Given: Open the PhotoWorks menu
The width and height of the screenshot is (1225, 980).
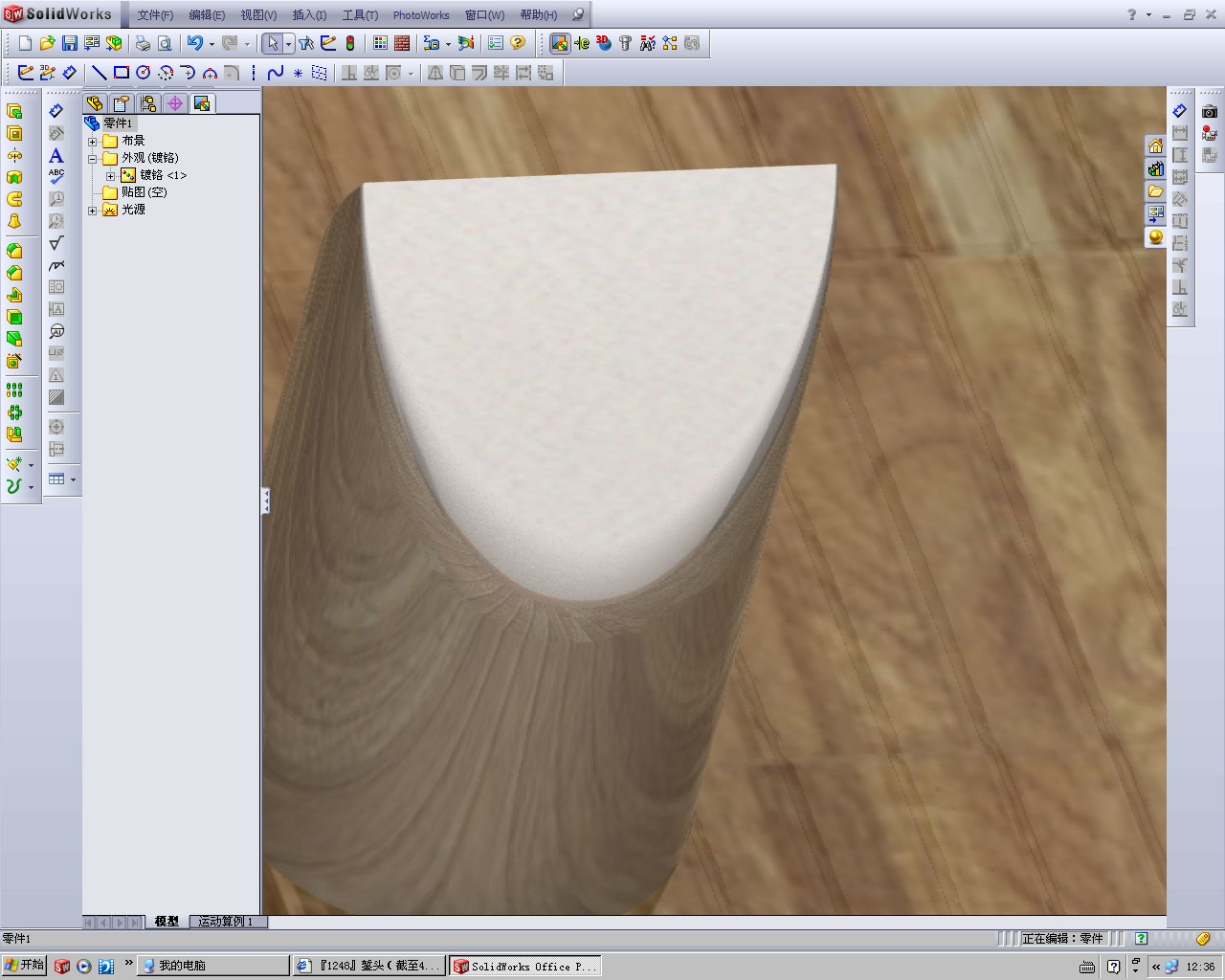Looking at the screenshot, I should pyautogui.click(x=421, y=15).
